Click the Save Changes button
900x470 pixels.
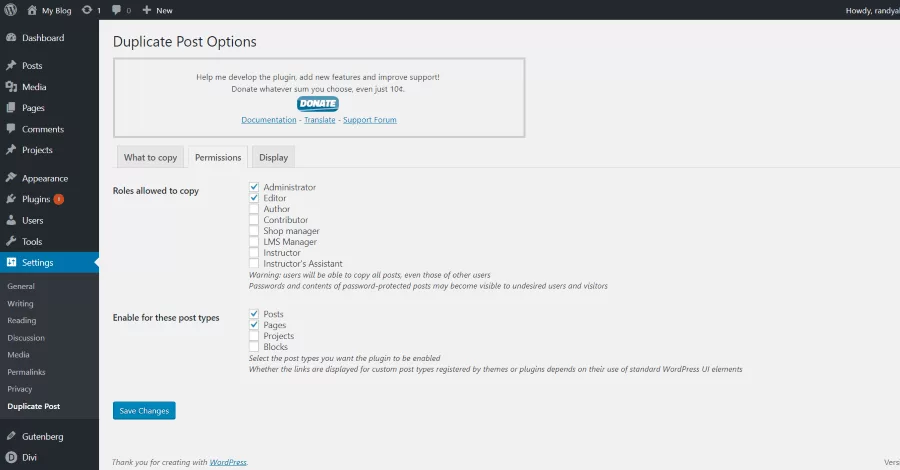pos(144,410)
